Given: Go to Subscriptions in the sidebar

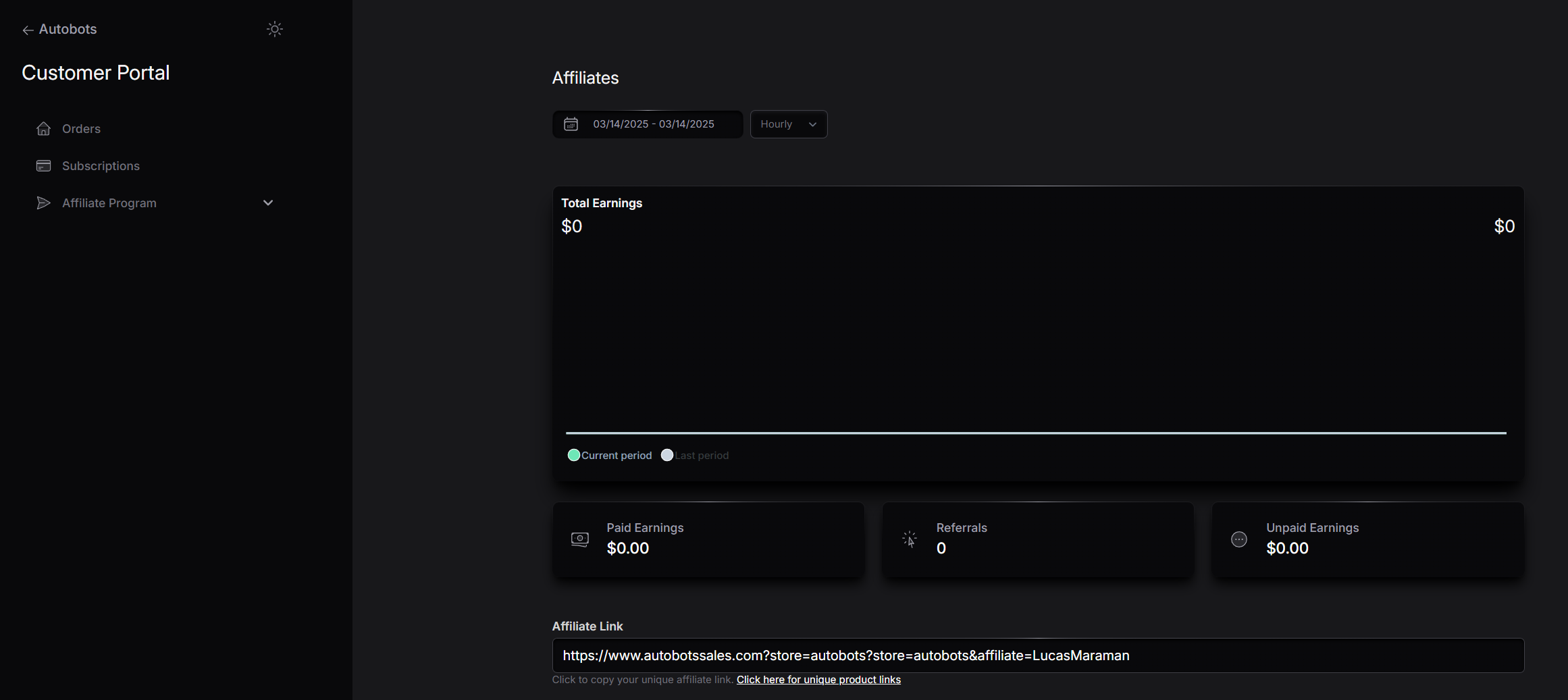Looking at the screenshot, I should (101, 166).
